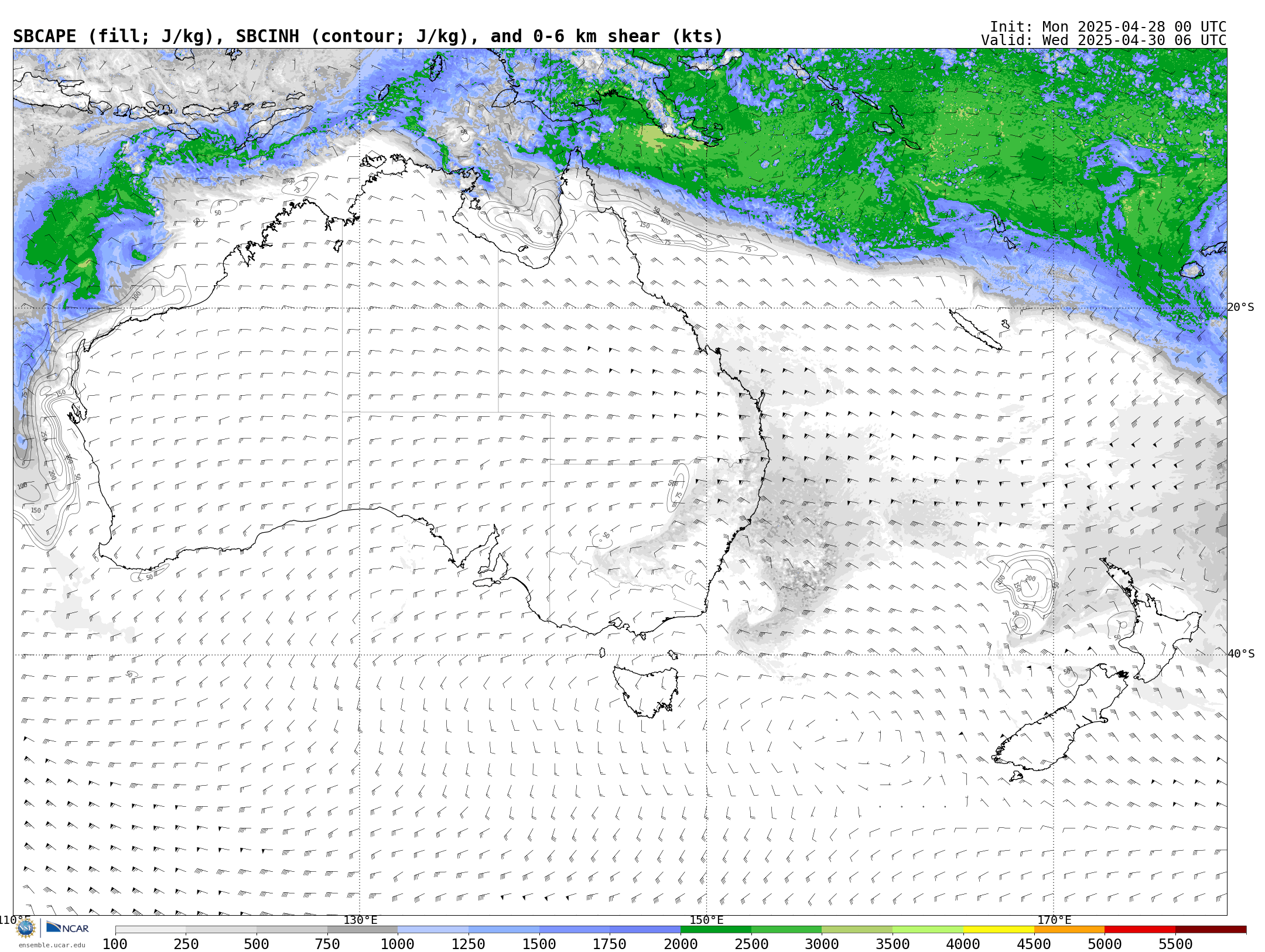This screenshot has width=1265, height=952.
Task: Click the Valid: Wed 2025-04-30 06 UTC text
Action: click(x=1103, y=40)
